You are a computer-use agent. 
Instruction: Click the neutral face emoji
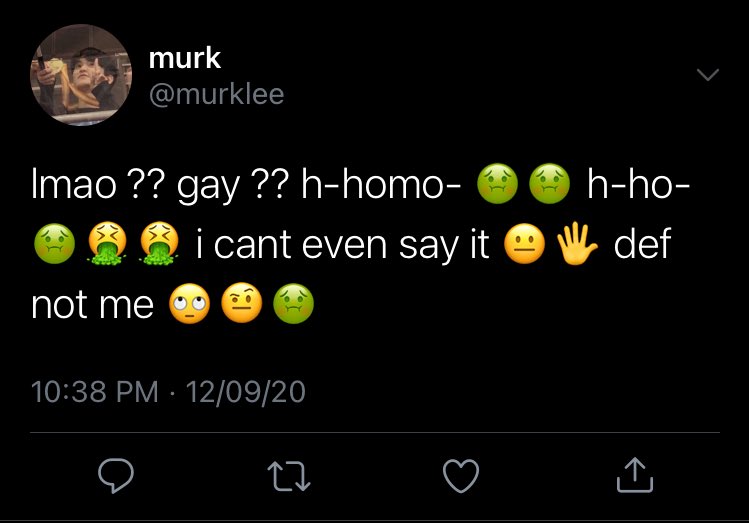click(524, 244)
